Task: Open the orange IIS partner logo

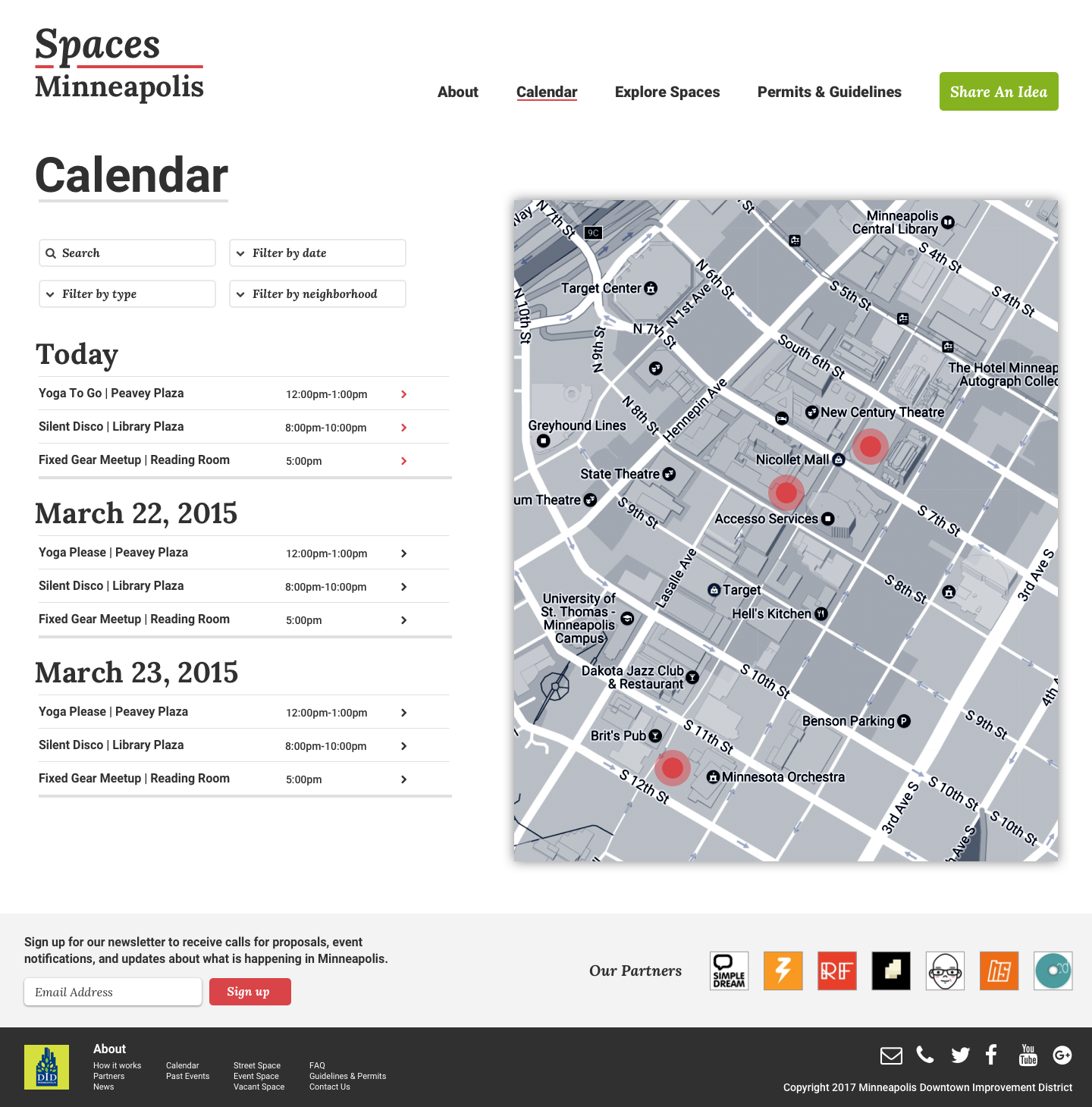Action: click(x=999, y=971)
